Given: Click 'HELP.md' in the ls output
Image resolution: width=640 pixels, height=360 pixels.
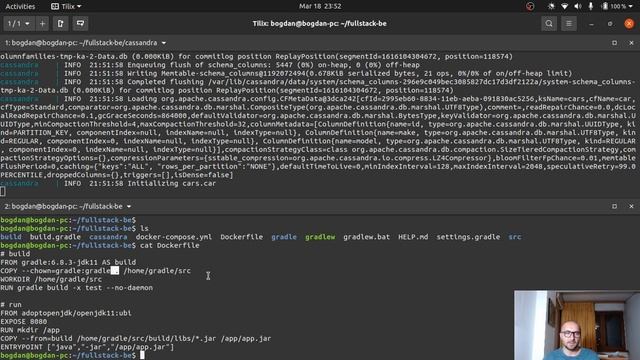Looking at the screenshot, I should point(413,237).
